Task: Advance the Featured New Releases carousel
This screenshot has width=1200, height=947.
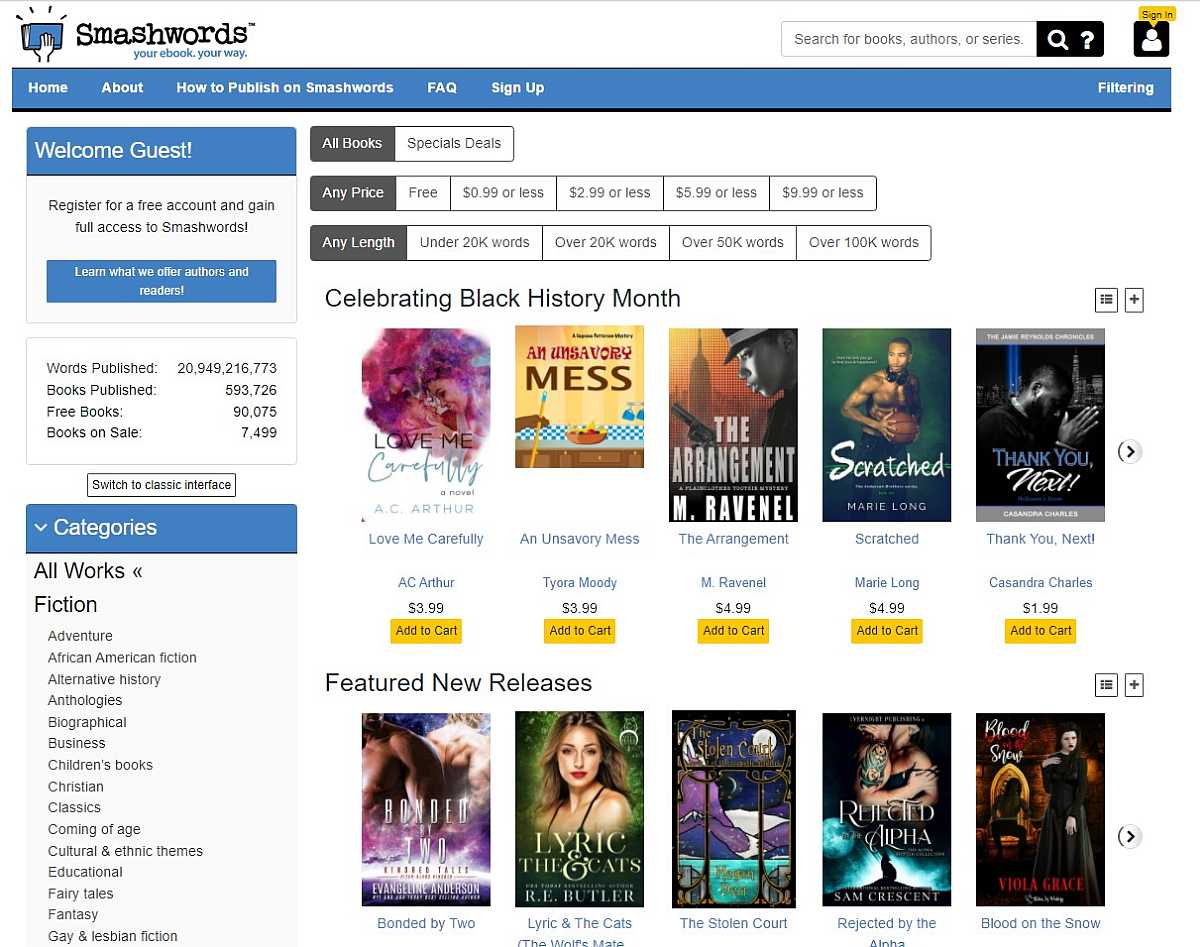Action: 1129,837
